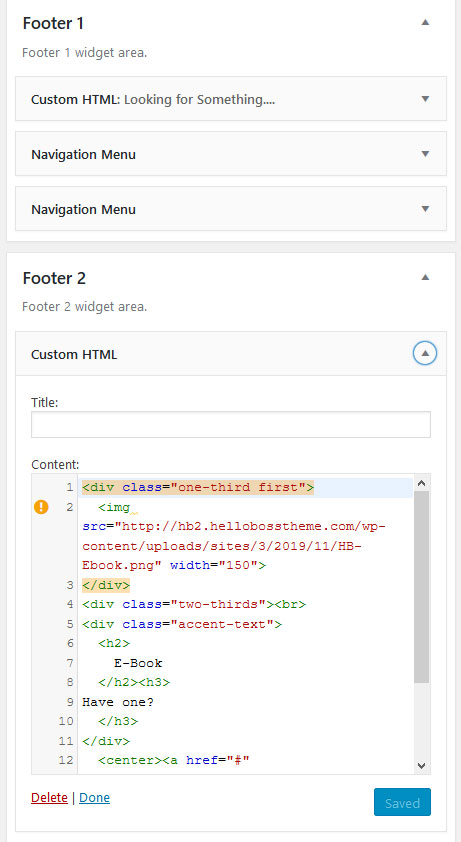
Task: Expand the first Navigation Menu widget arrow
Action: pyautogui.click(x=425, y=154)
